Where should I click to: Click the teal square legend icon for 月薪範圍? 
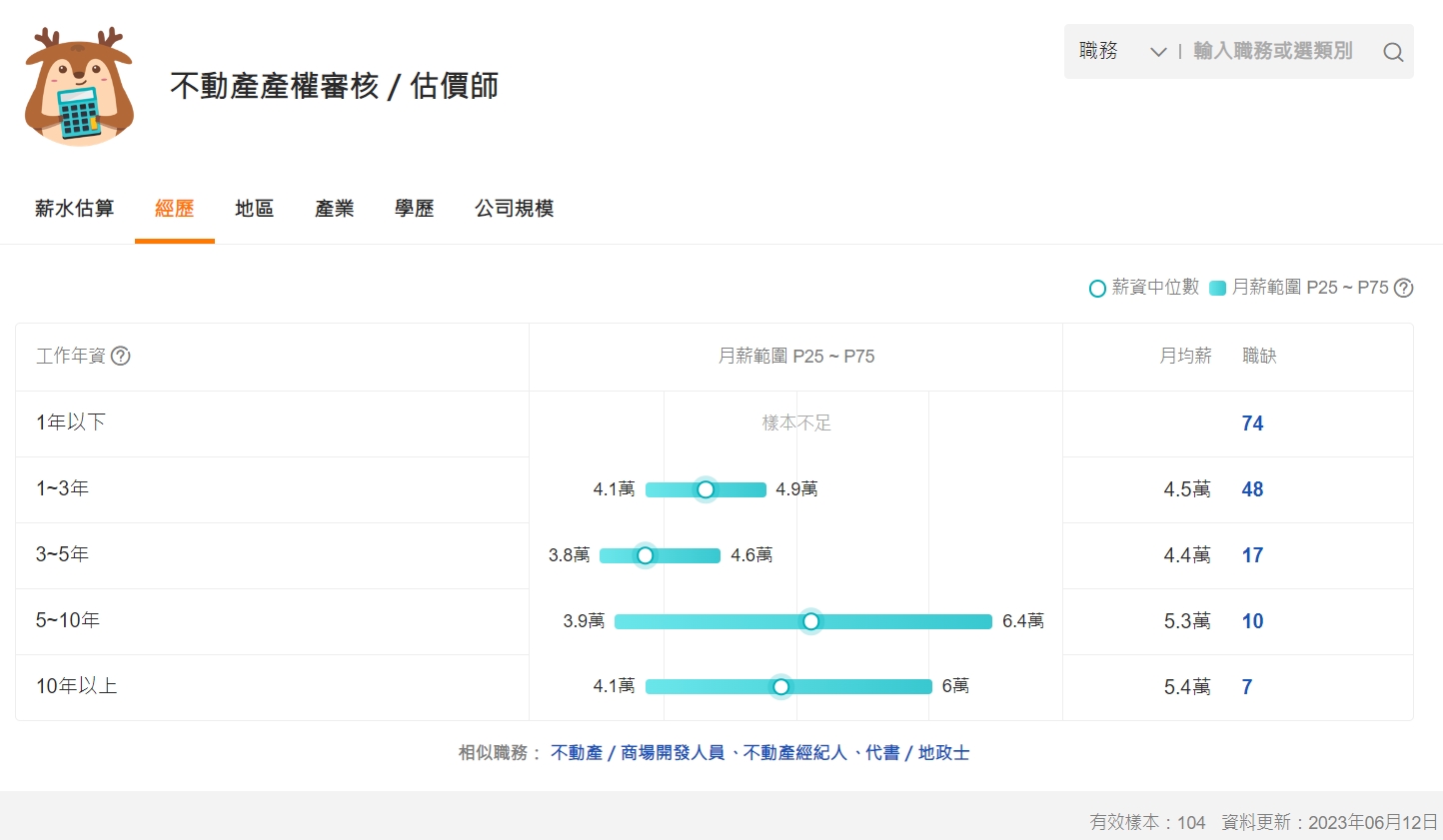(1217, 288)
